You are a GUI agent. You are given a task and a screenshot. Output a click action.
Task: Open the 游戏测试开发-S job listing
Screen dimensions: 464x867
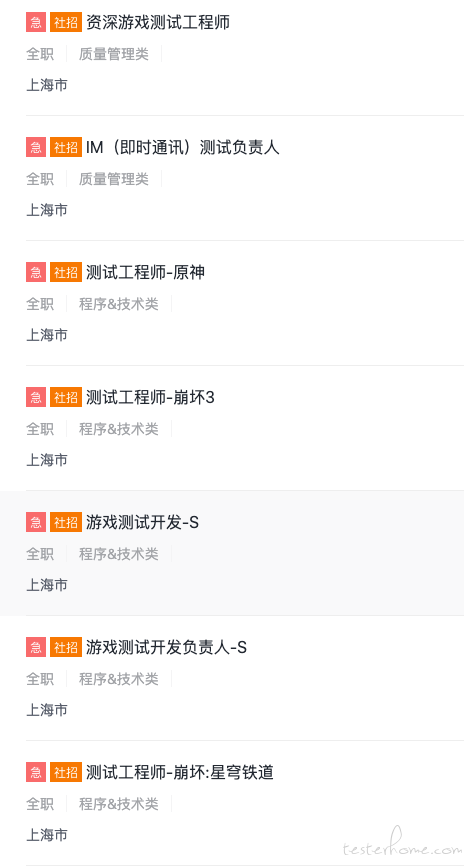click(142, 523)
